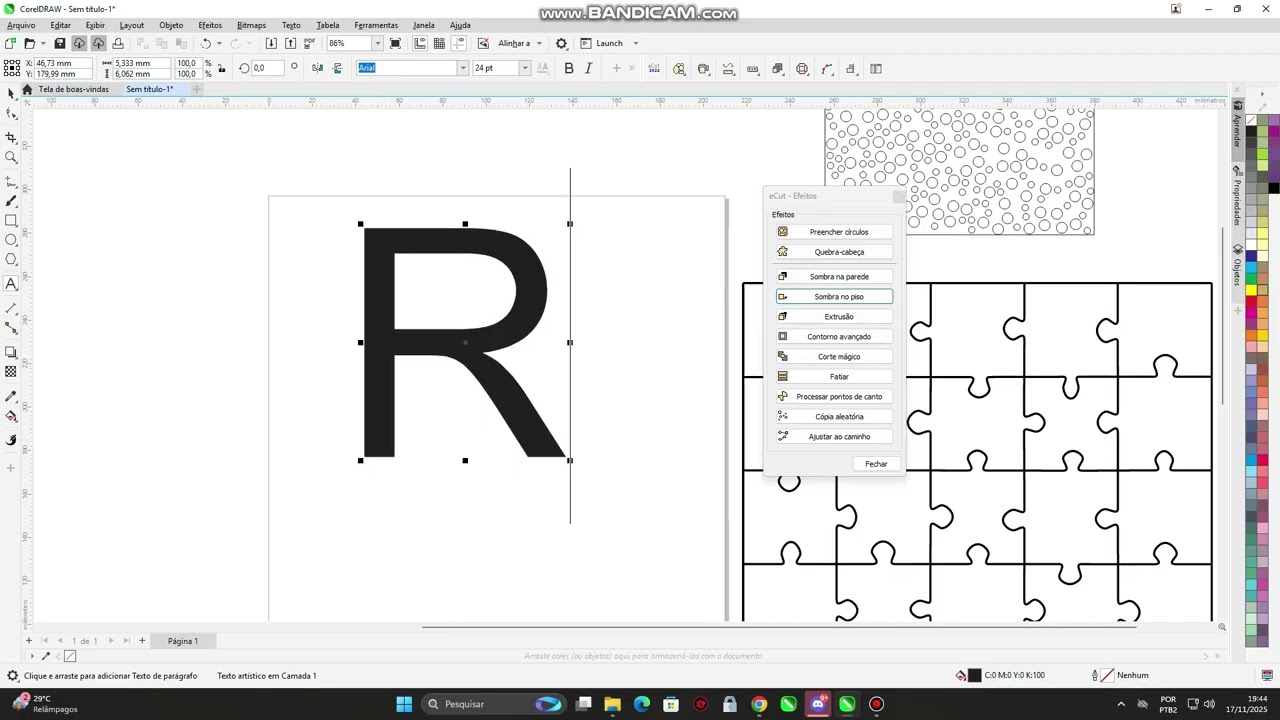1280x720 pixels.
Task: Click Sombra na parede button
Action: [833, 276]
